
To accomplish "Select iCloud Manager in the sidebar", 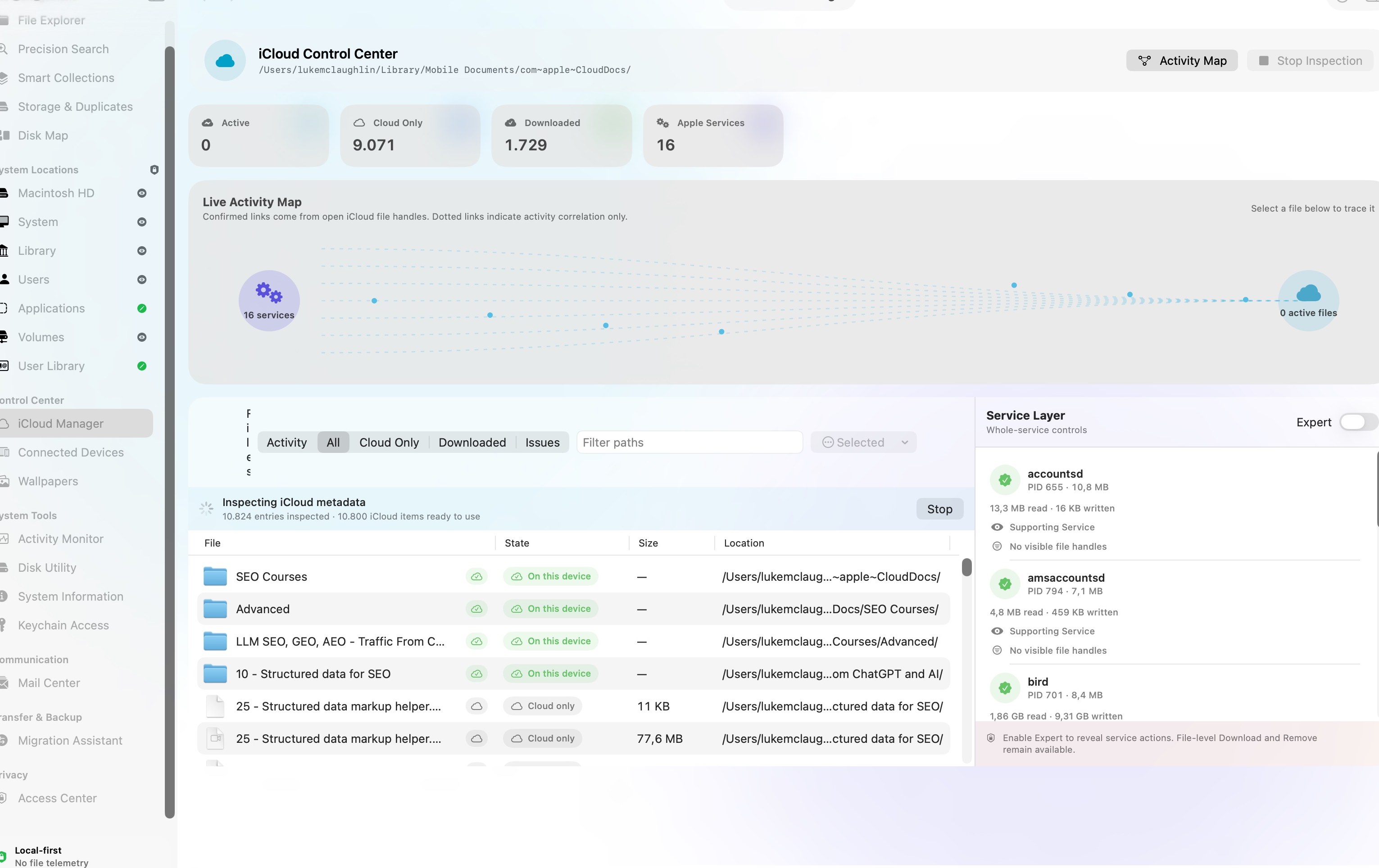I will pyautogui.click(x=76, y=423).
